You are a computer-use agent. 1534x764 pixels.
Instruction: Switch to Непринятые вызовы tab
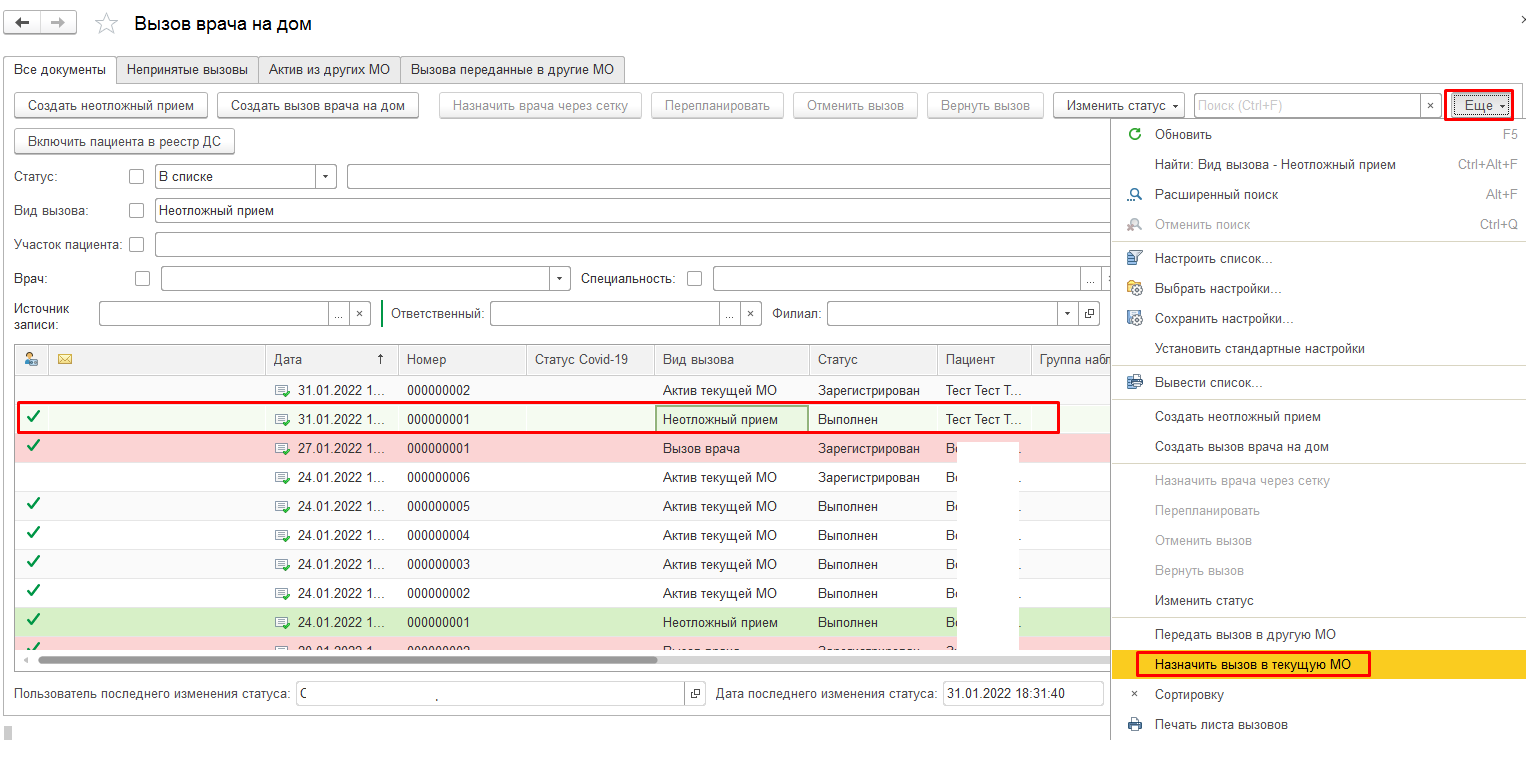187,70
